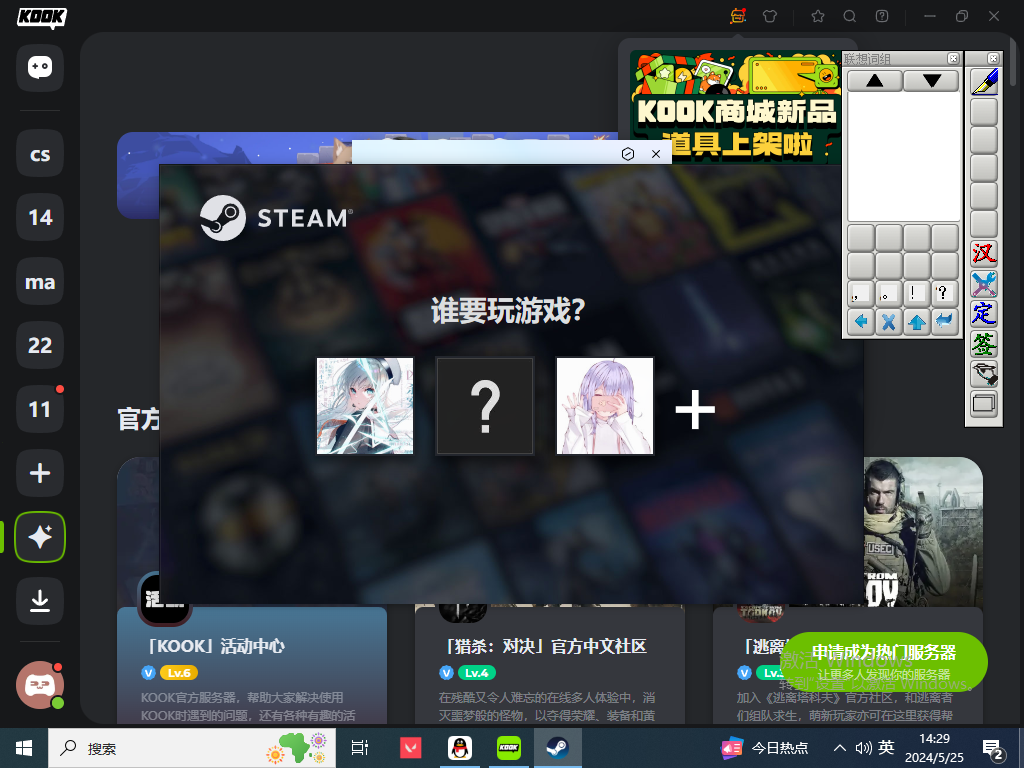Click the window frame icon in handwriting toolbar
This screenshot has height=768, width=1024.
[984, 404]
